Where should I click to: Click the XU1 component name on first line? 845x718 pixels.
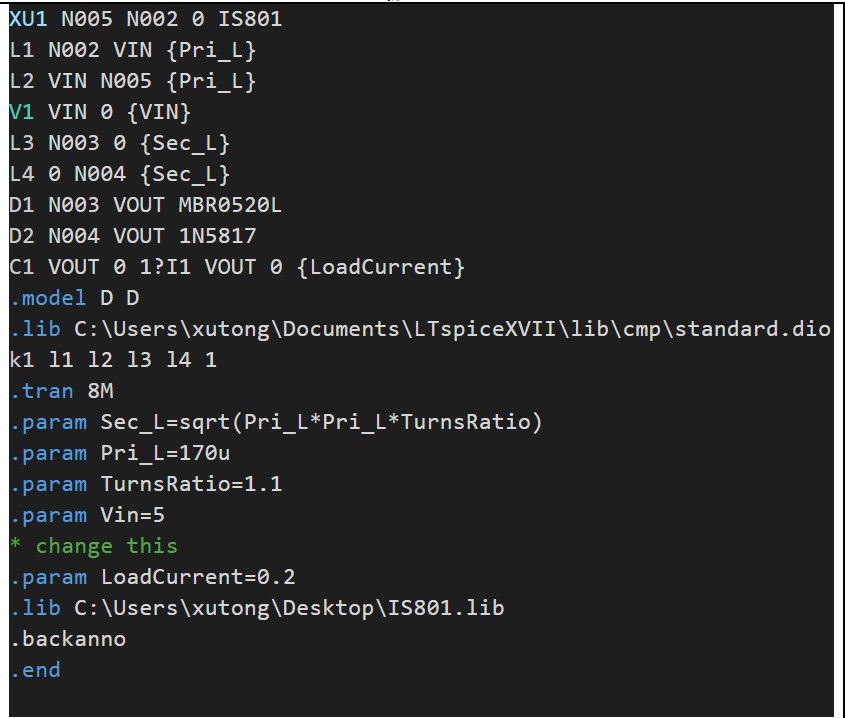pos(27,18)
